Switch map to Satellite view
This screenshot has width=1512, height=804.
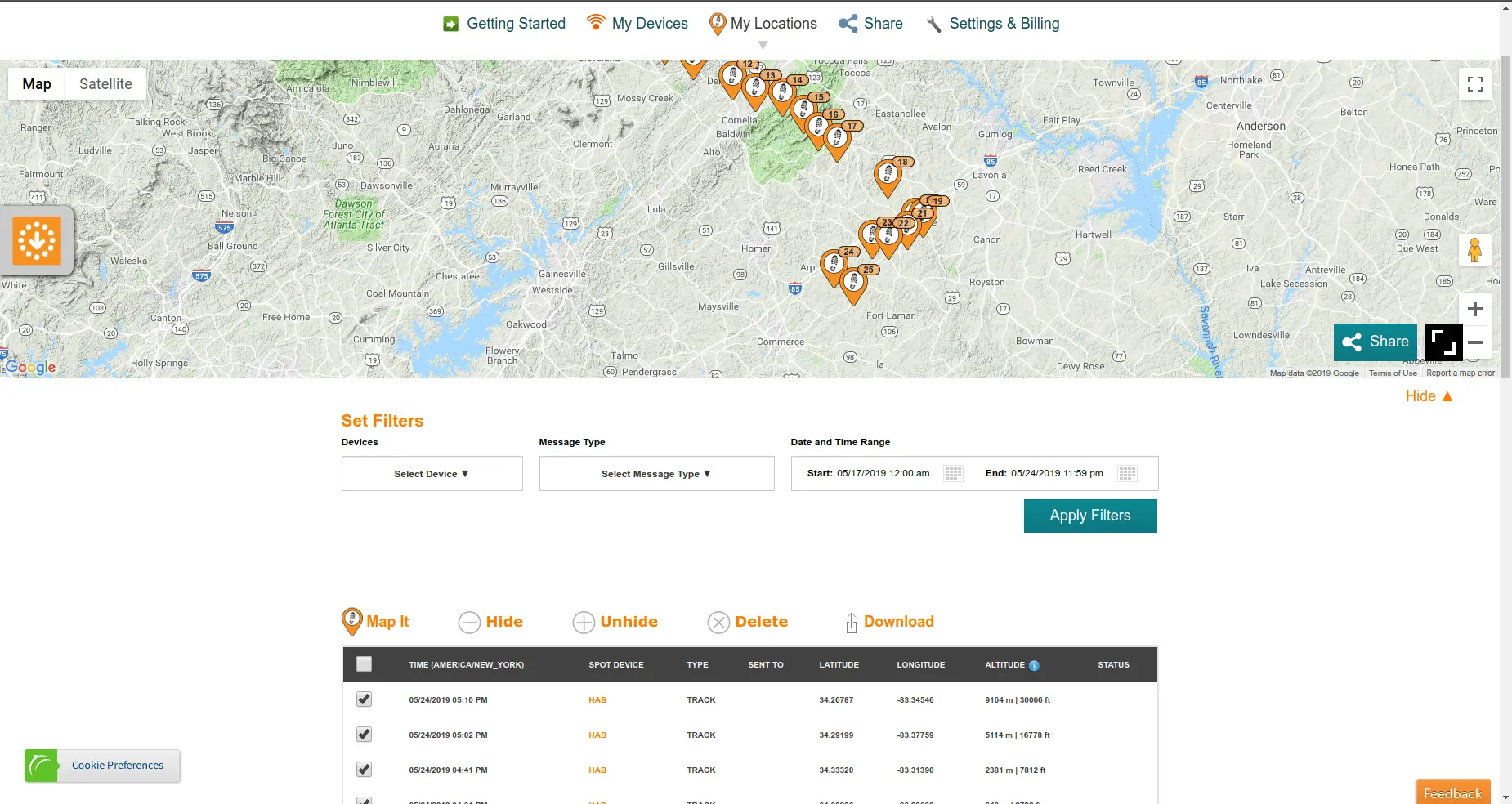pos(105,84)
